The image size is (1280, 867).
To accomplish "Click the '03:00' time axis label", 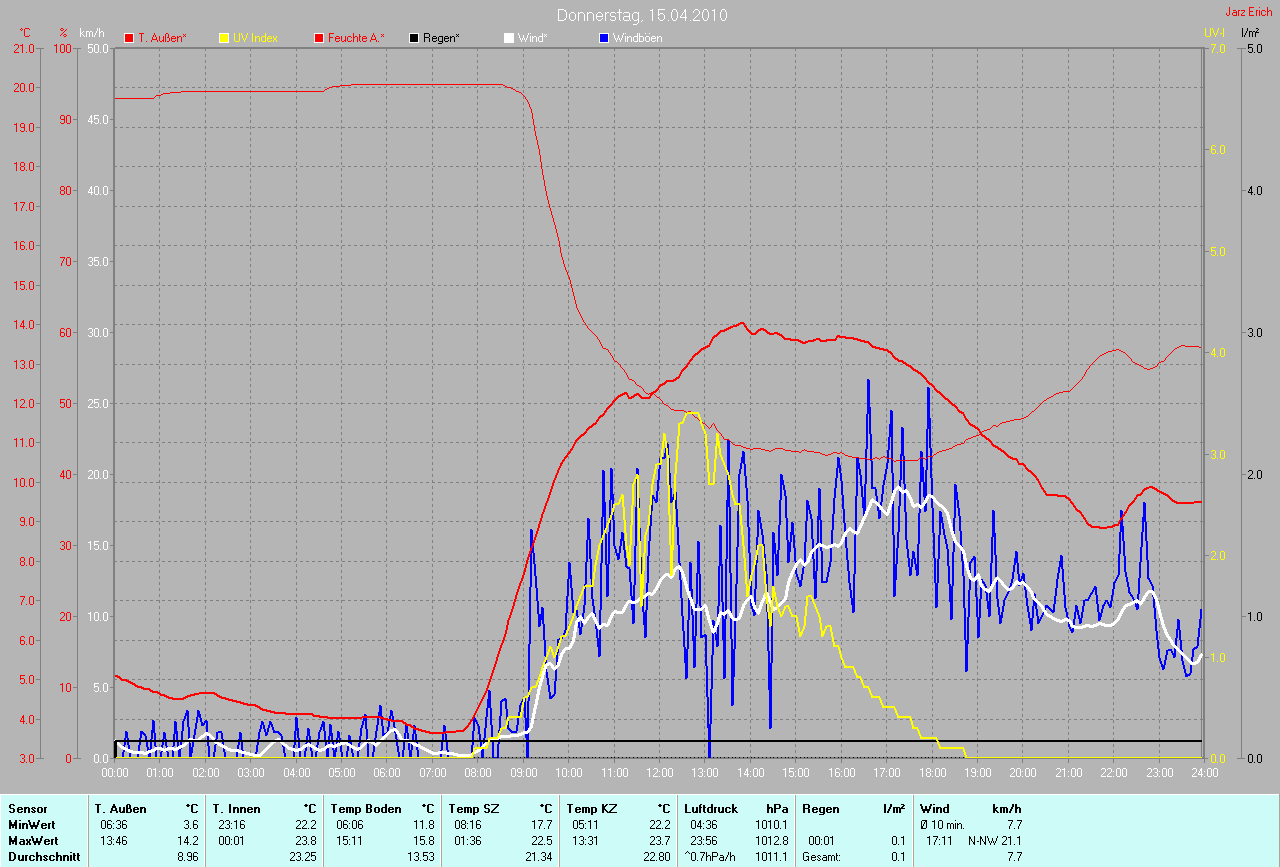I will tap(251, 773).
